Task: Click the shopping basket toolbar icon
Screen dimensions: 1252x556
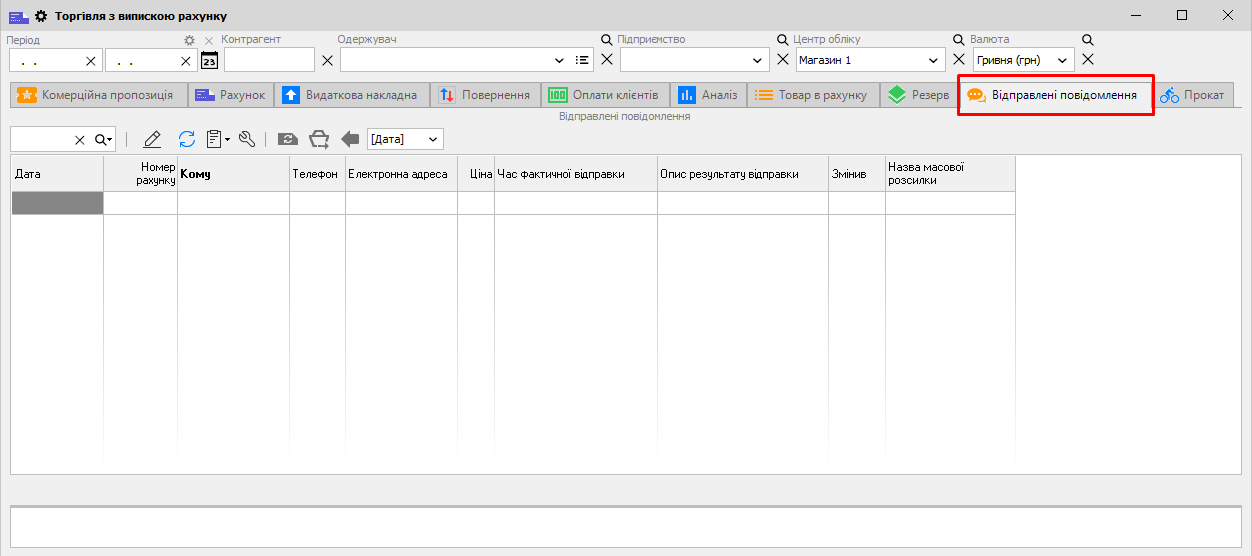Action: (318, 140)
